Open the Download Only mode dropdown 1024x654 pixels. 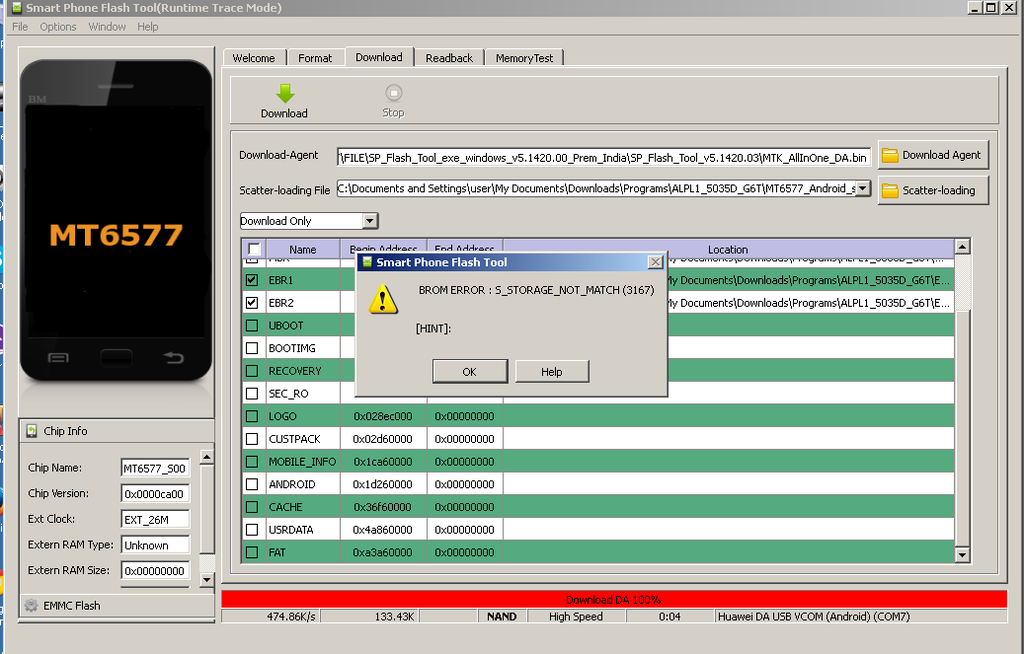click(372, 220)
